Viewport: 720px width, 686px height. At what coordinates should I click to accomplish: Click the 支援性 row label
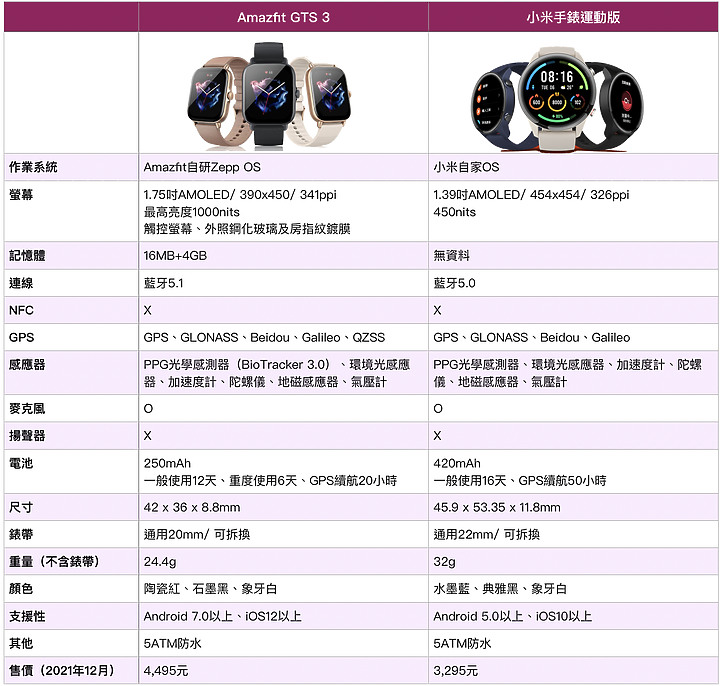coord(27,616)
